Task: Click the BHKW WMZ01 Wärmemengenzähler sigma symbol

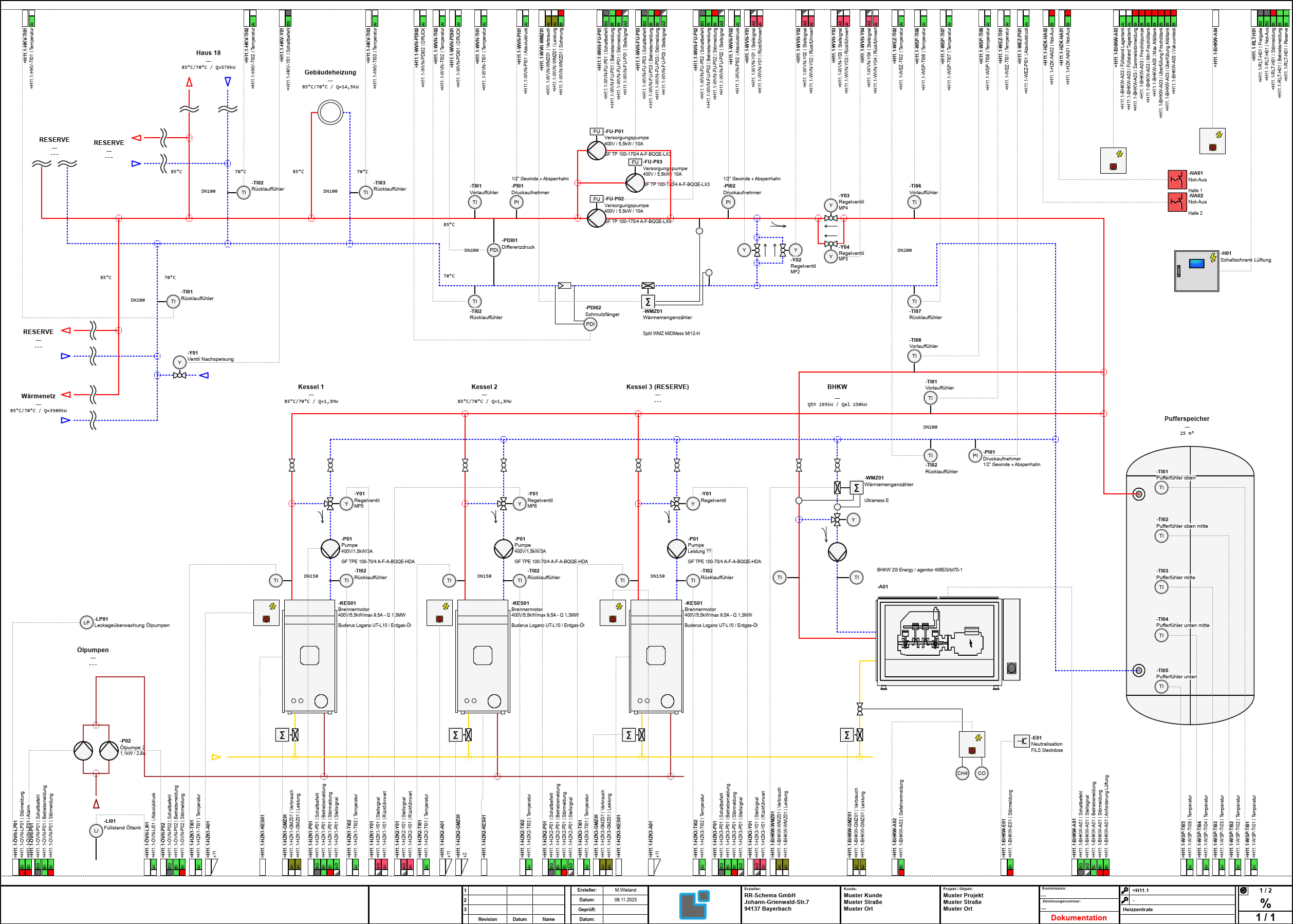Action: tap(856, 488)
